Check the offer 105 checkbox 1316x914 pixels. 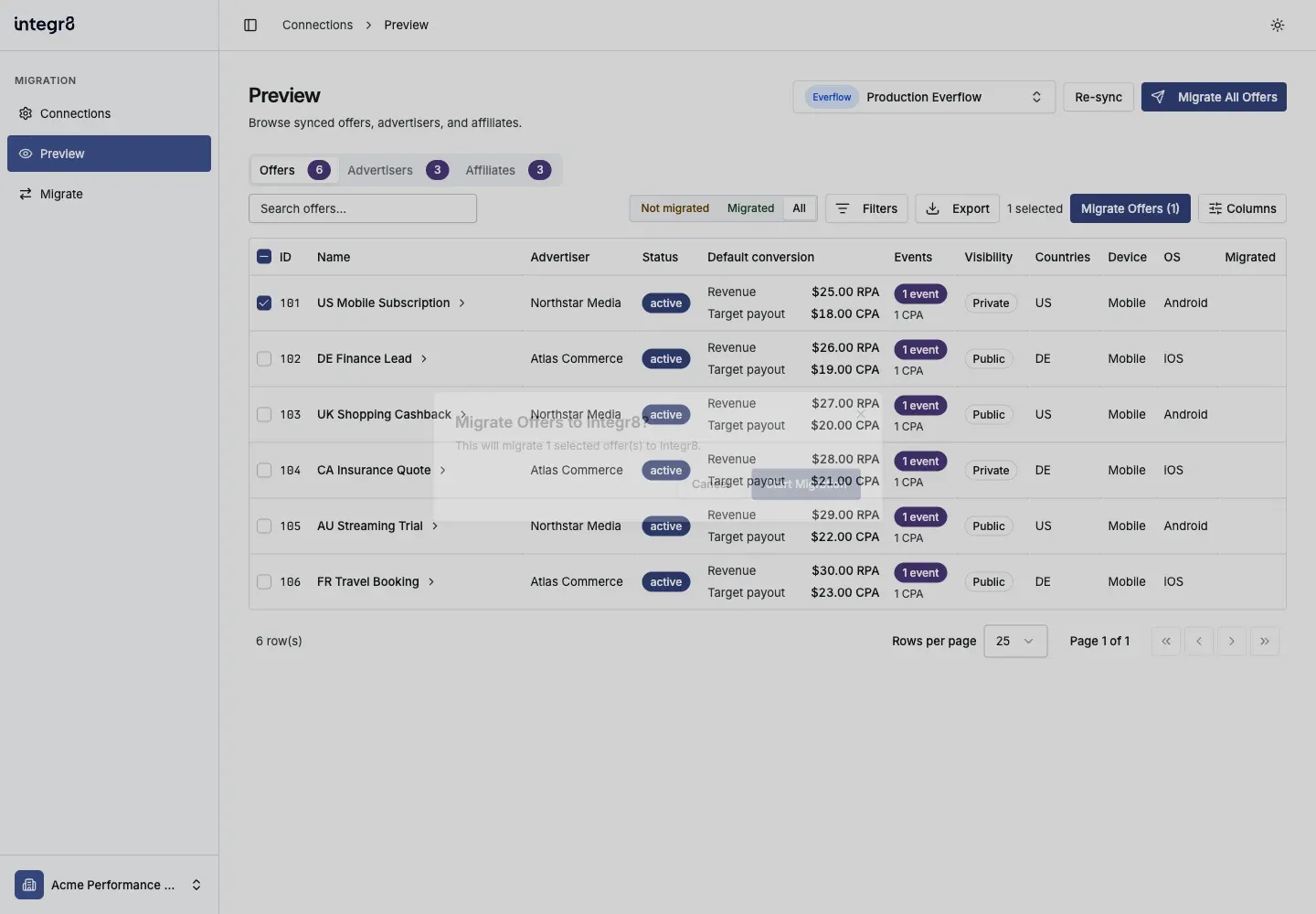coord(264,526)
